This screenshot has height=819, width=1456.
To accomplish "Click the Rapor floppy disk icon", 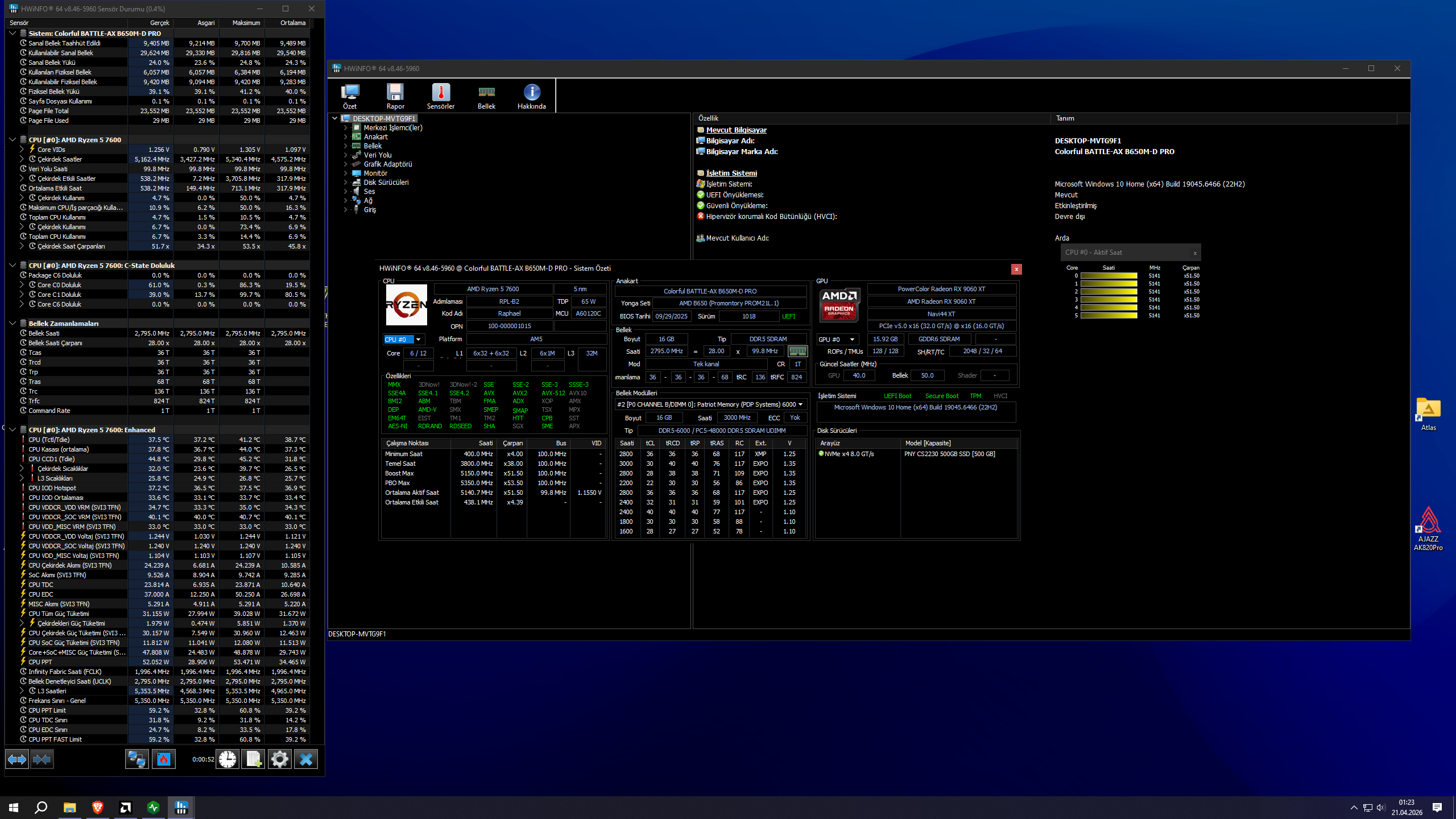I will 395,96.
